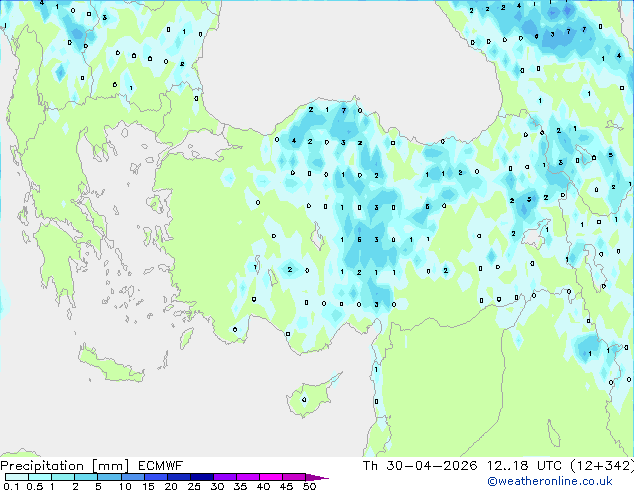
Task: Click the "(12+342)" forecast offset text
Action: [602, 466]
